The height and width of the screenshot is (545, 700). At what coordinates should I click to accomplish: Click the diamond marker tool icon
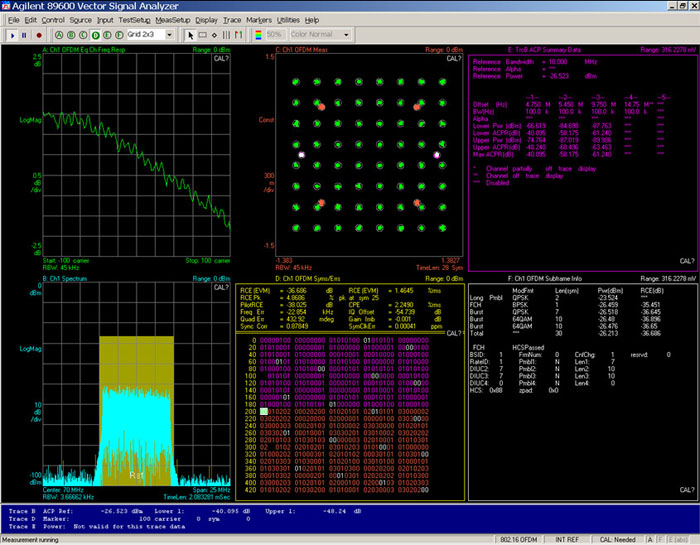point(214,35)
